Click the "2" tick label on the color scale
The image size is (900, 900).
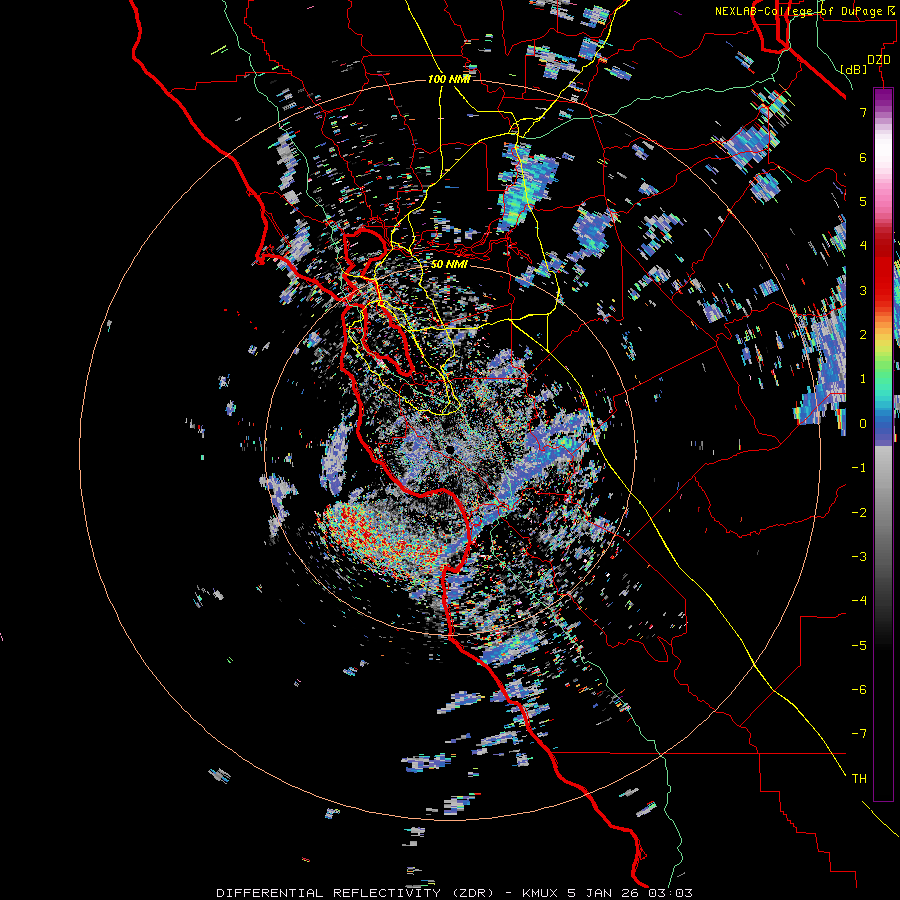pos(863,335)
